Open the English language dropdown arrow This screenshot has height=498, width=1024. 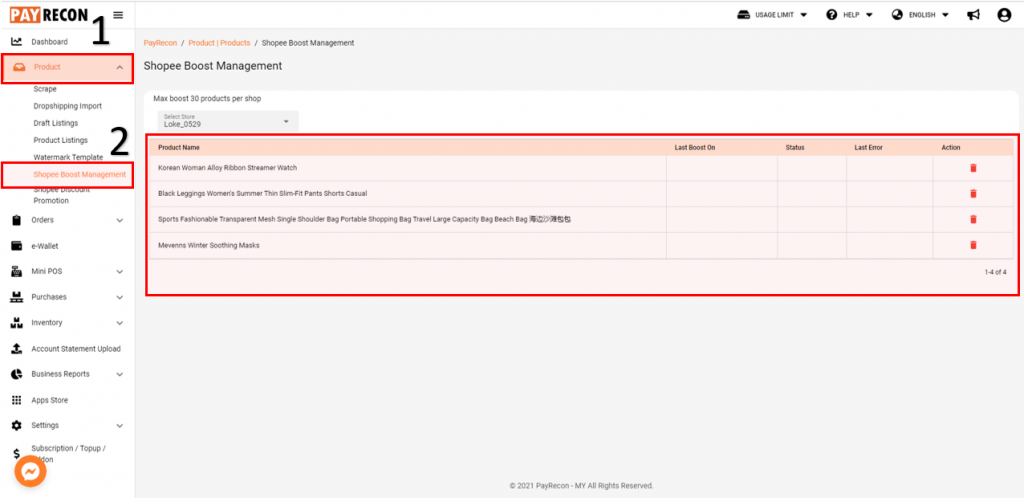[x=945, y=15]
